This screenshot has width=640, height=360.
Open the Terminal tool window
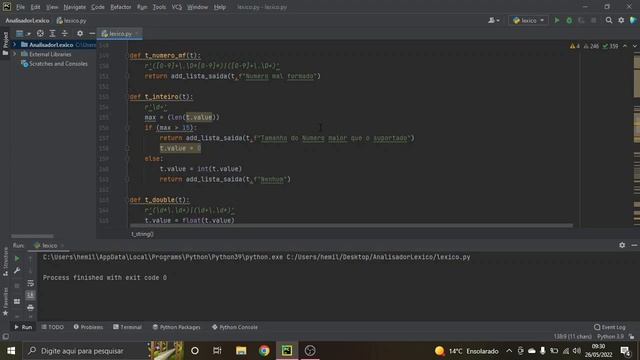click(x=127, y=327)
